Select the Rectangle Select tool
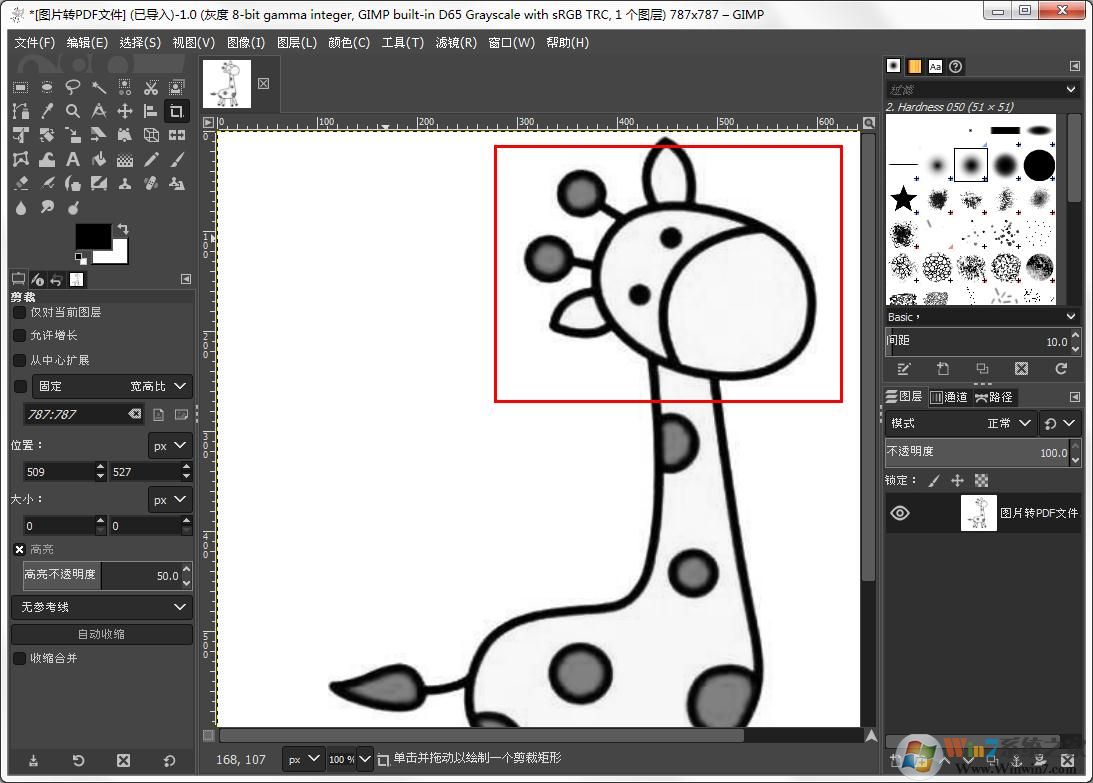Viewport: 1093px width, 783px height. click(x=20, y=87)
